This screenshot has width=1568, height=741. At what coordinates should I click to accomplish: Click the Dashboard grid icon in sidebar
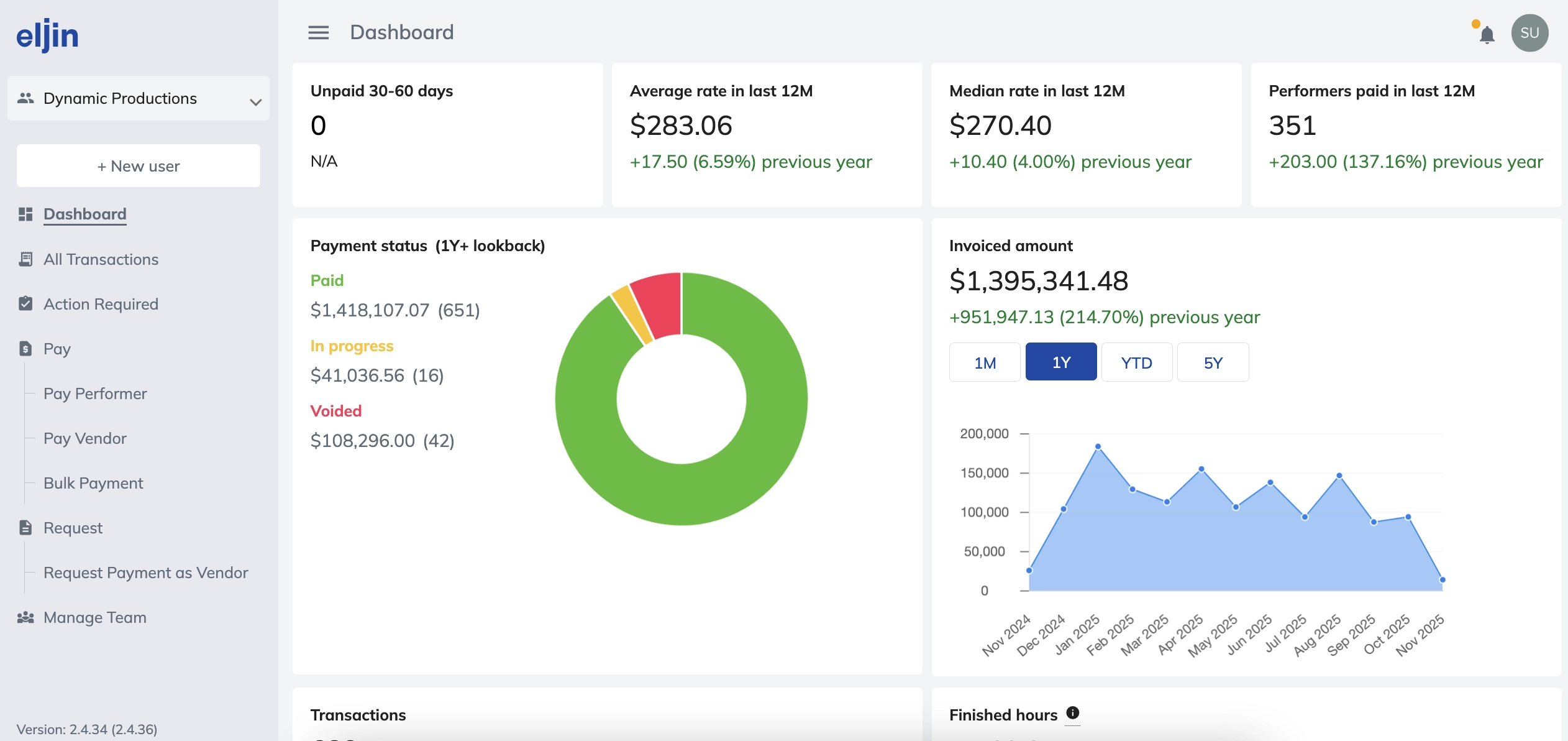[x=25, y=214]
